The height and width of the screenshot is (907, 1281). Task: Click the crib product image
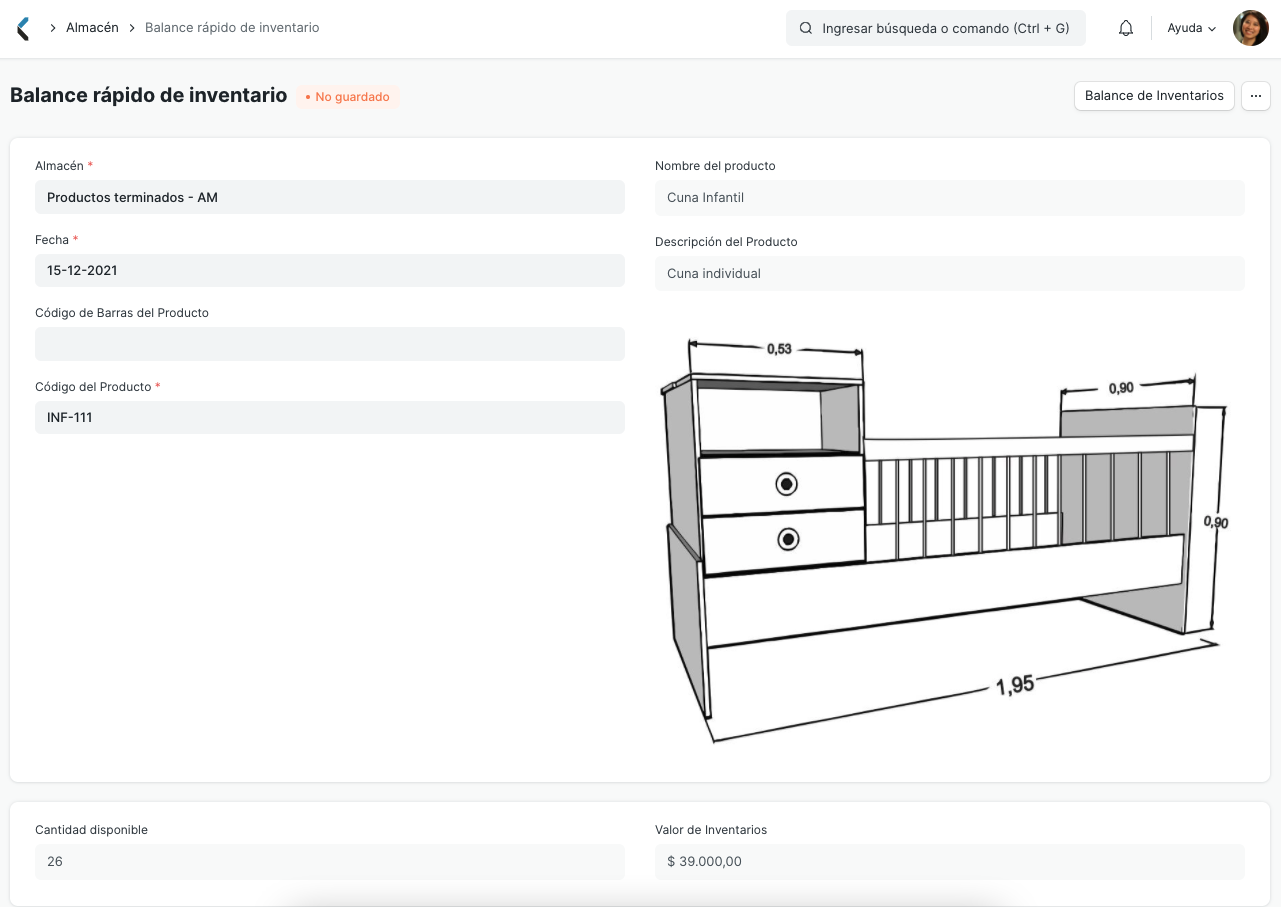point(942,540)
